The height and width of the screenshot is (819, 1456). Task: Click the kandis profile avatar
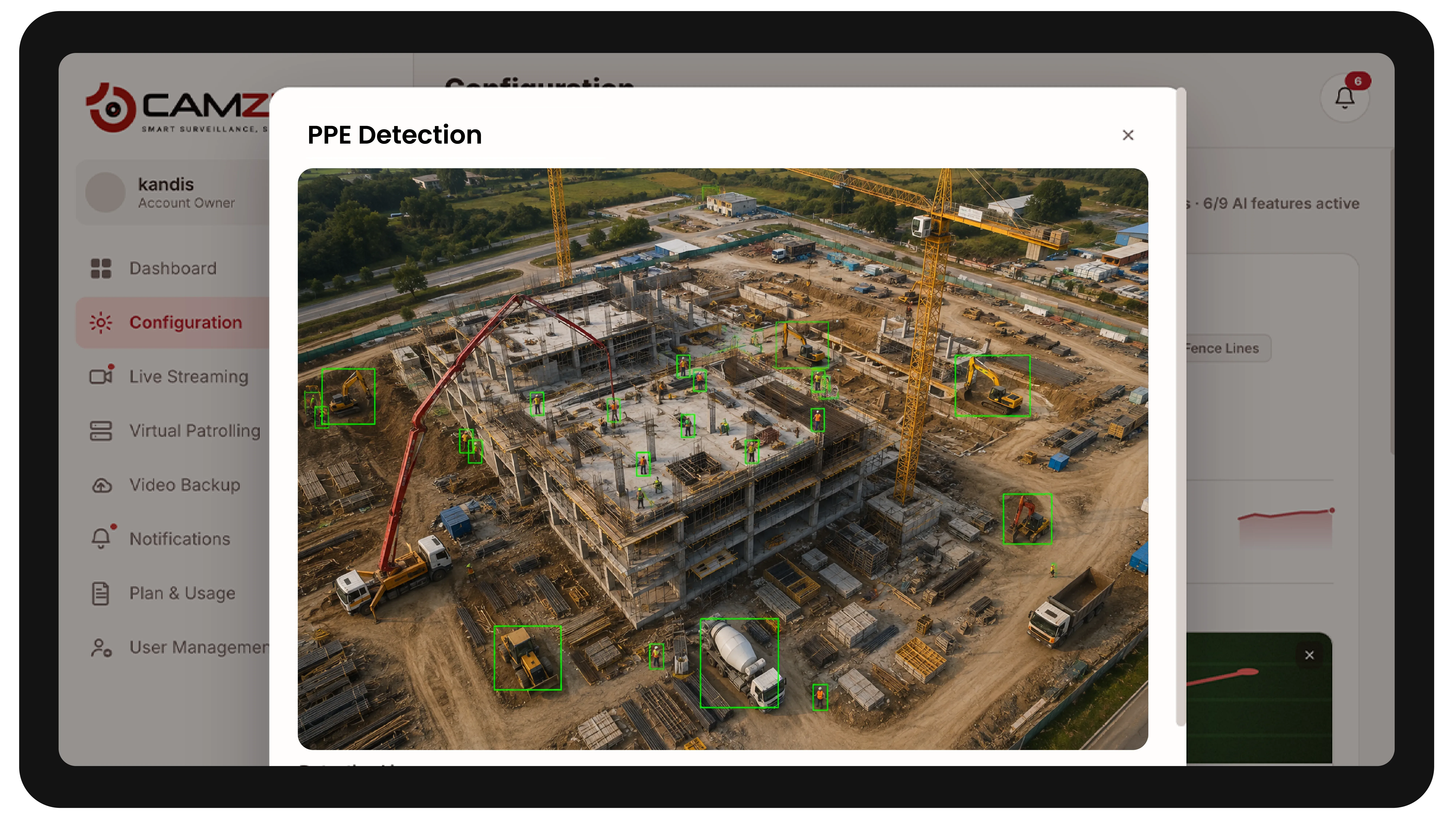(x=105, y=193)
